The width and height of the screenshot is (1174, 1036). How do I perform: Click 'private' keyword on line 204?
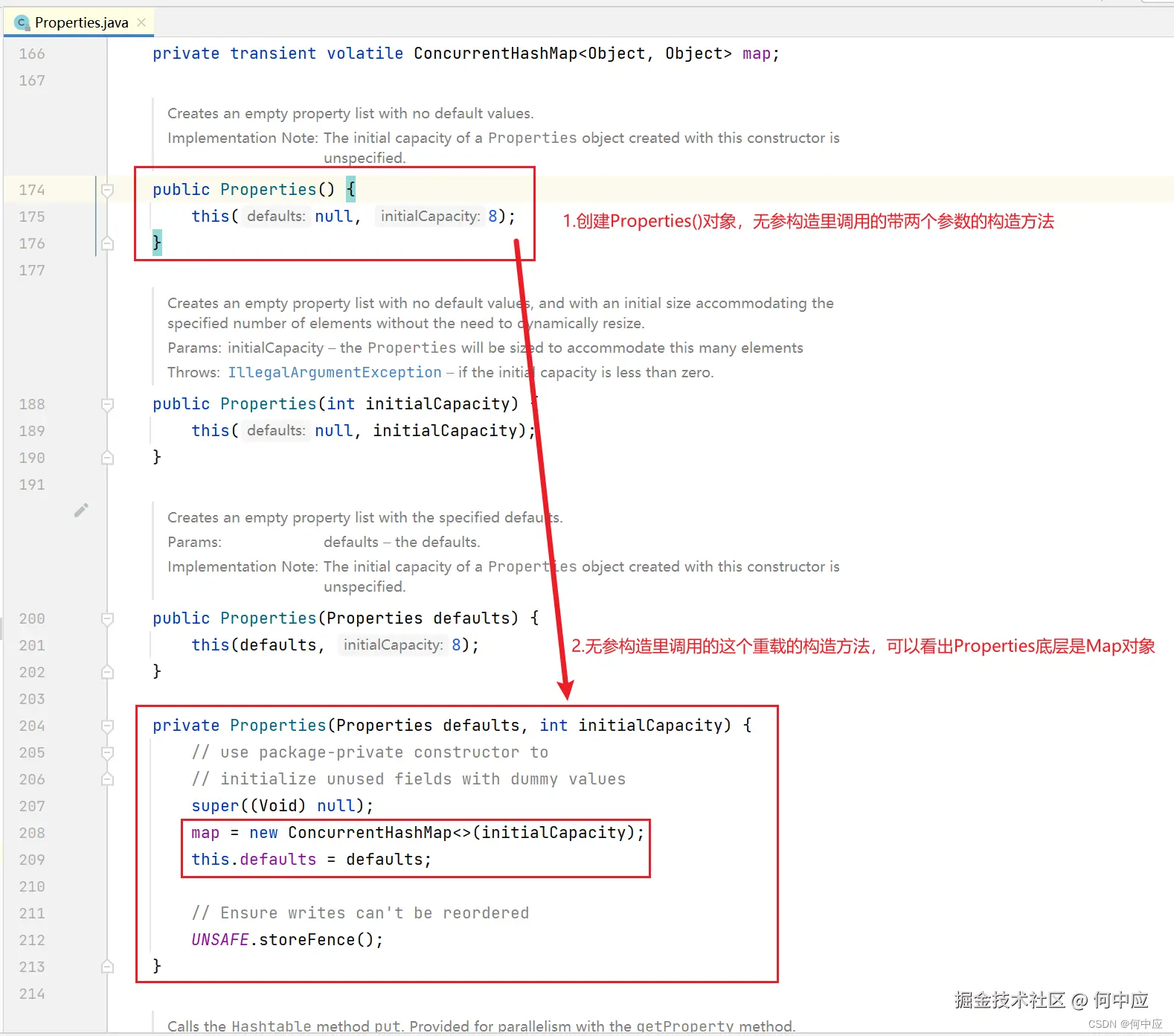186,726
